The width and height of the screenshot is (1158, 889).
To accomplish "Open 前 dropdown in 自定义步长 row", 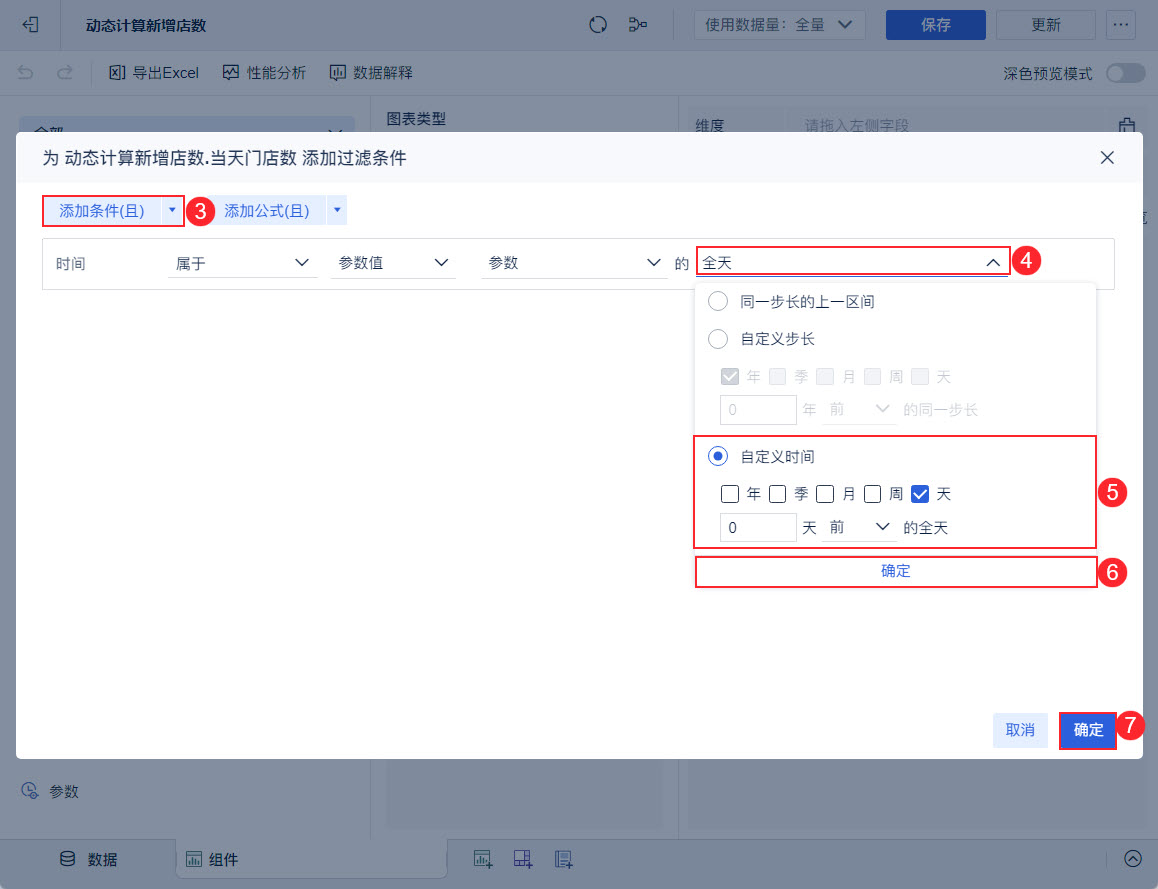I will 859,410.
